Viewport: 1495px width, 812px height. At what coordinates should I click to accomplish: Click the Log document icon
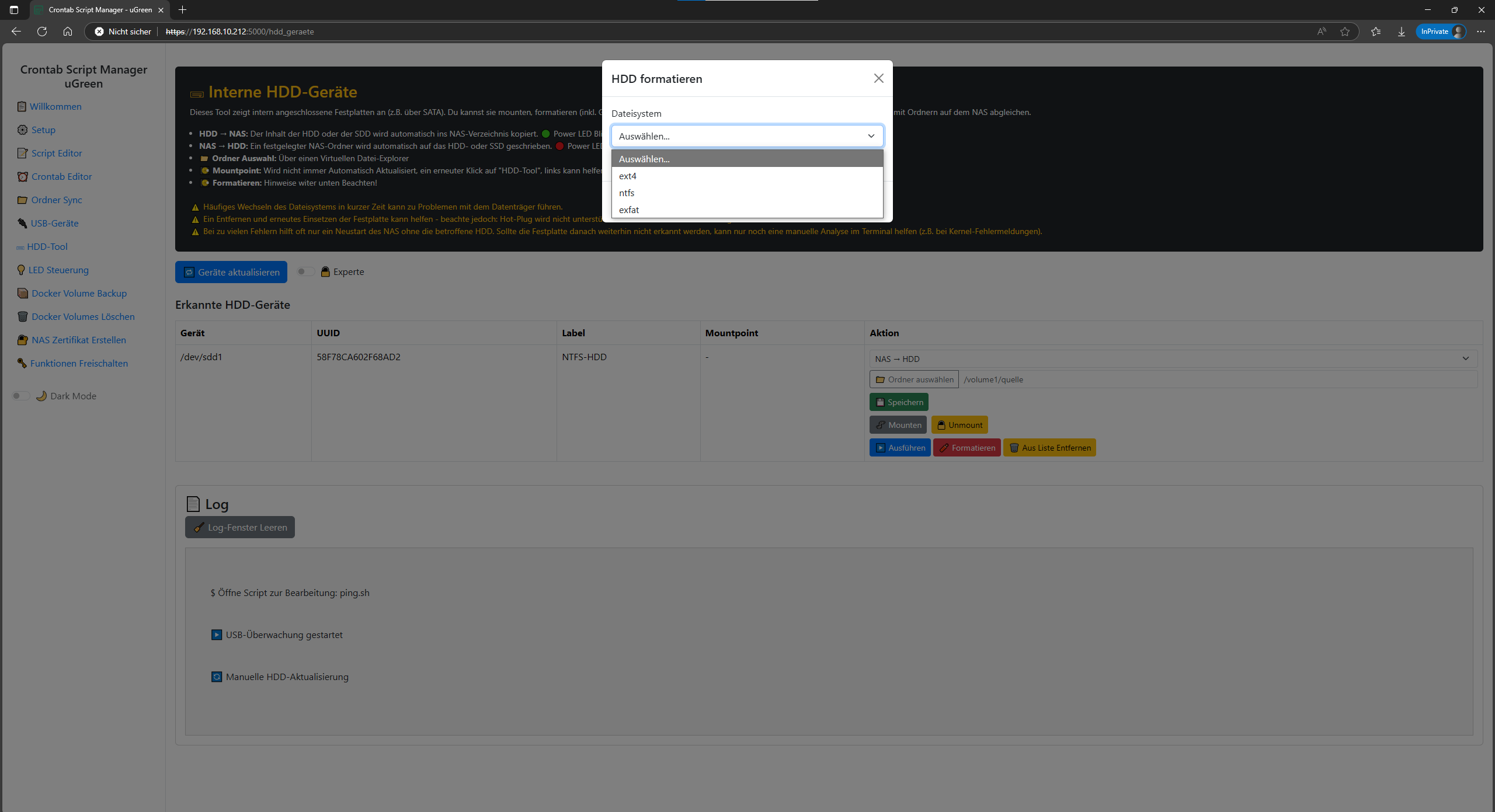[193, 504]
